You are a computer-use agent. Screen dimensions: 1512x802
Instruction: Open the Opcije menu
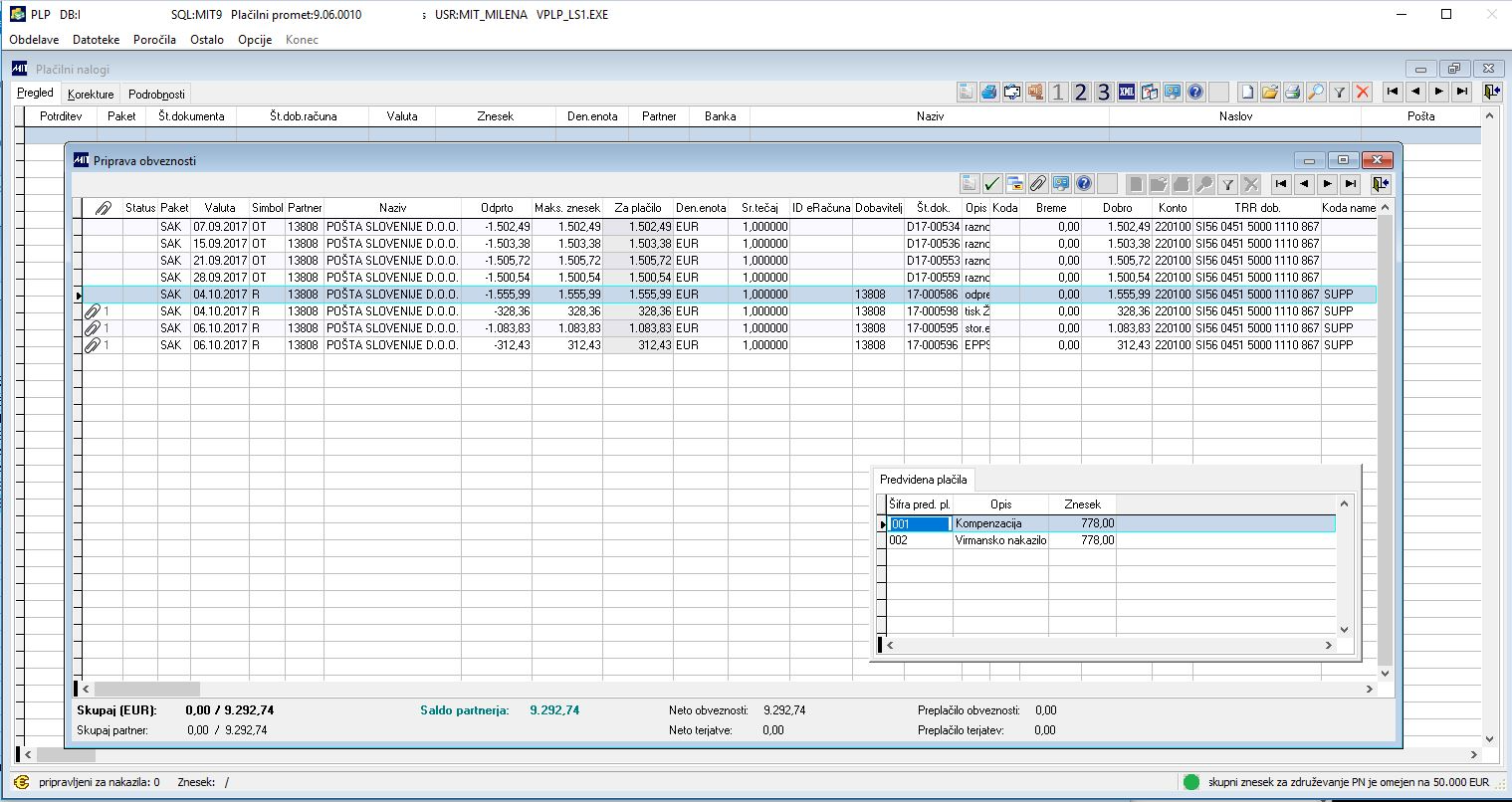point(255,40)
